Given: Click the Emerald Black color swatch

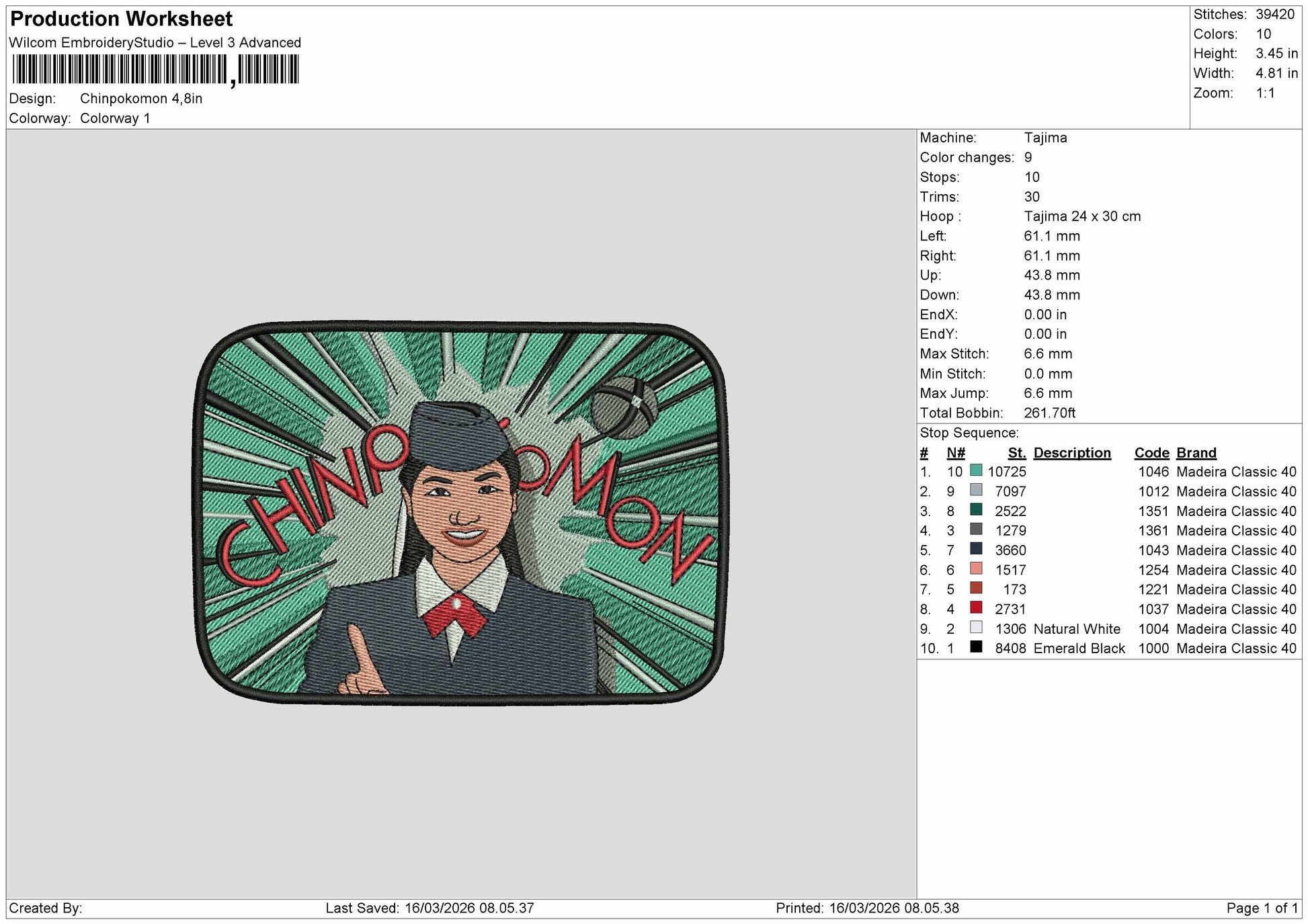Looking at the screenshot, I should [976, 647].
